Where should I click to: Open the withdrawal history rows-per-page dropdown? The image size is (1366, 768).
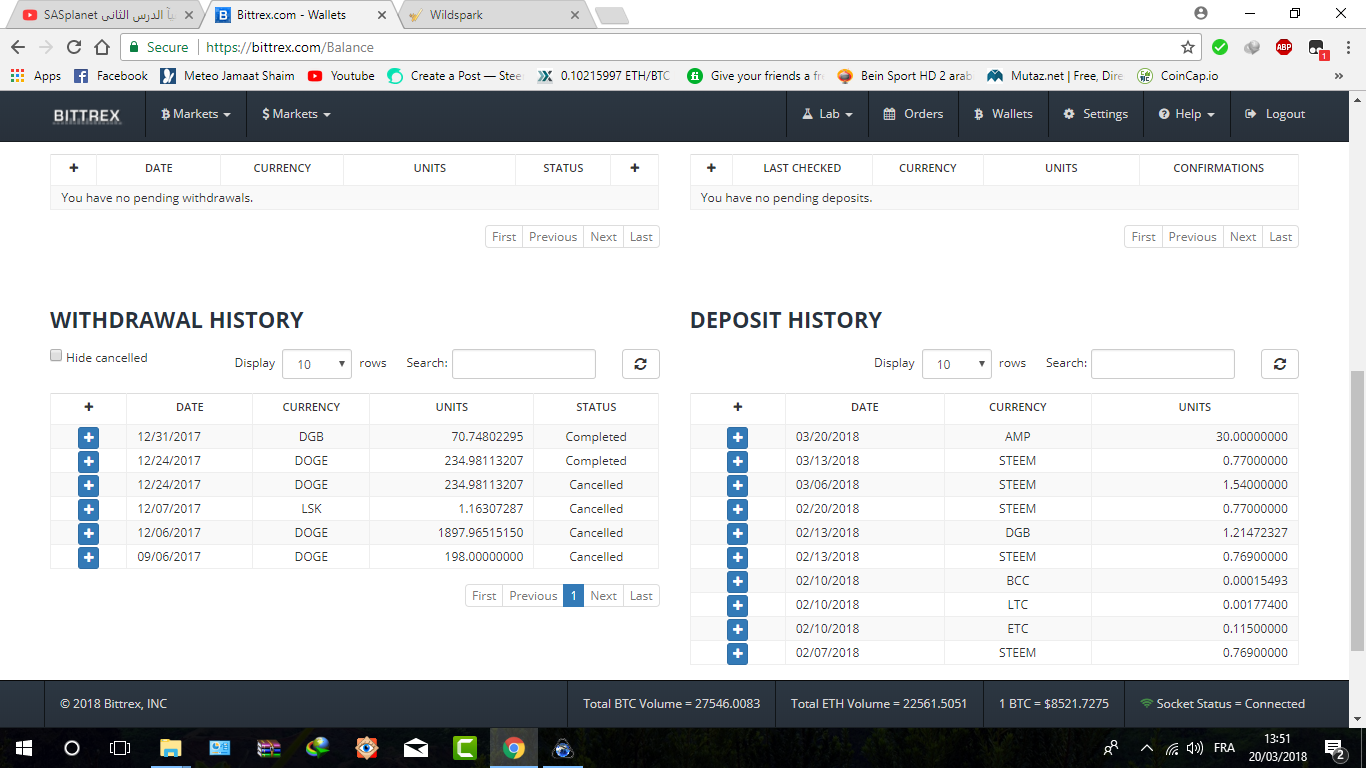(x=317, y=364)
